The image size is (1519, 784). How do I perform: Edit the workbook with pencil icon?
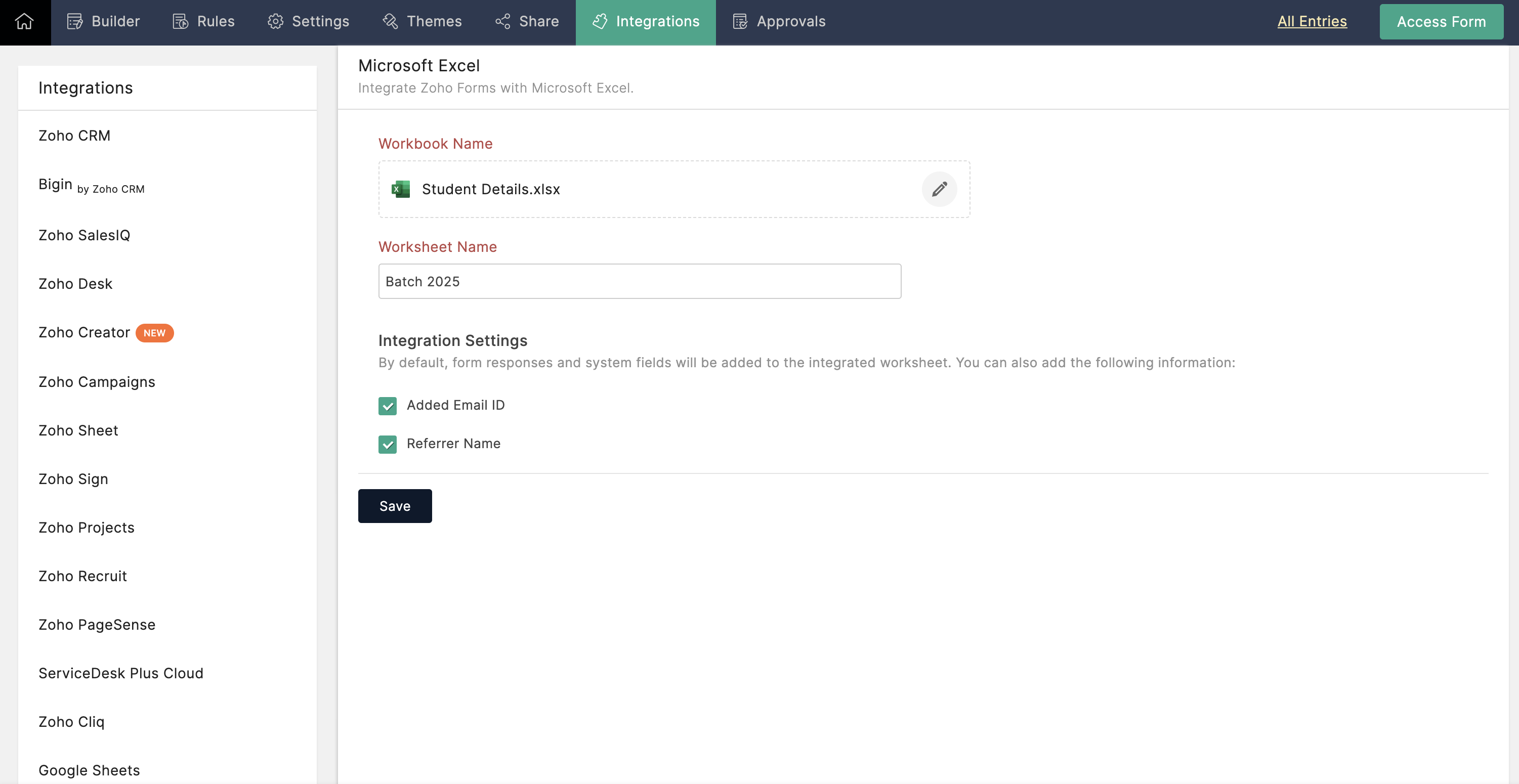[x=939, y=189]
